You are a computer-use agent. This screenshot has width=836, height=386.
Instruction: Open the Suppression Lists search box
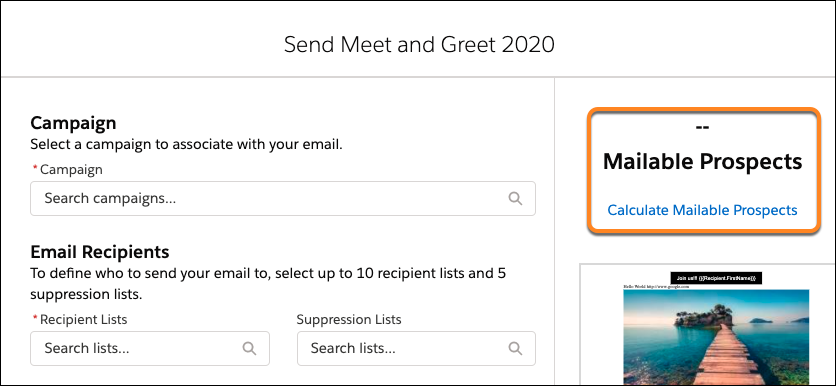point(416,349)
